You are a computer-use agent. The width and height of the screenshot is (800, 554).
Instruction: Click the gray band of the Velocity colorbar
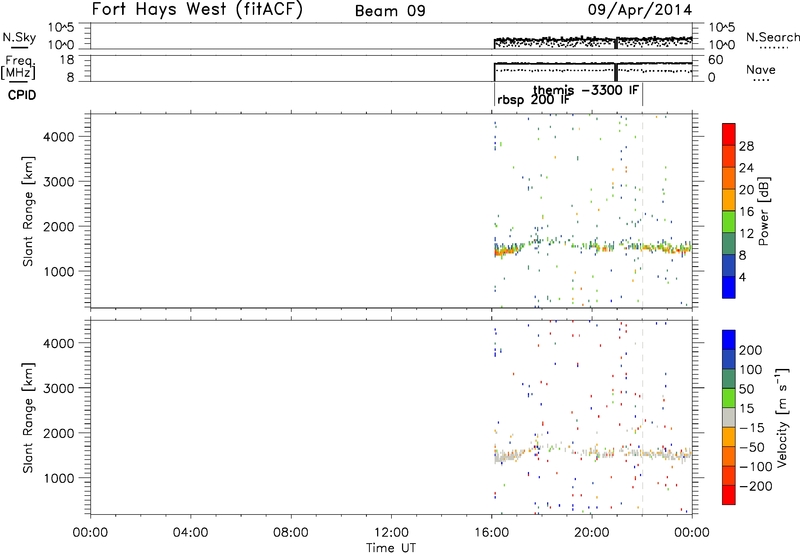tap(729, 417)
